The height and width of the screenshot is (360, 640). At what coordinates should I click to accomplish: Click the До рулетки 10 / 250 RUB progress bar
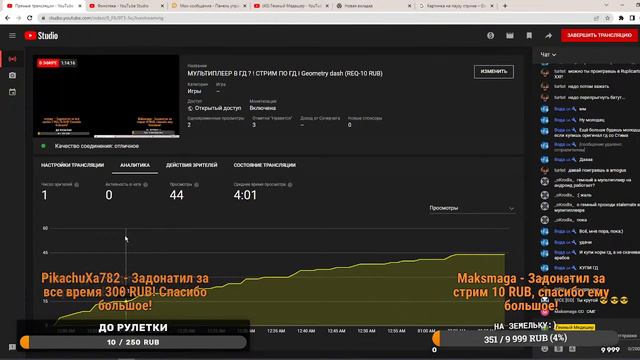click(133, 342)
